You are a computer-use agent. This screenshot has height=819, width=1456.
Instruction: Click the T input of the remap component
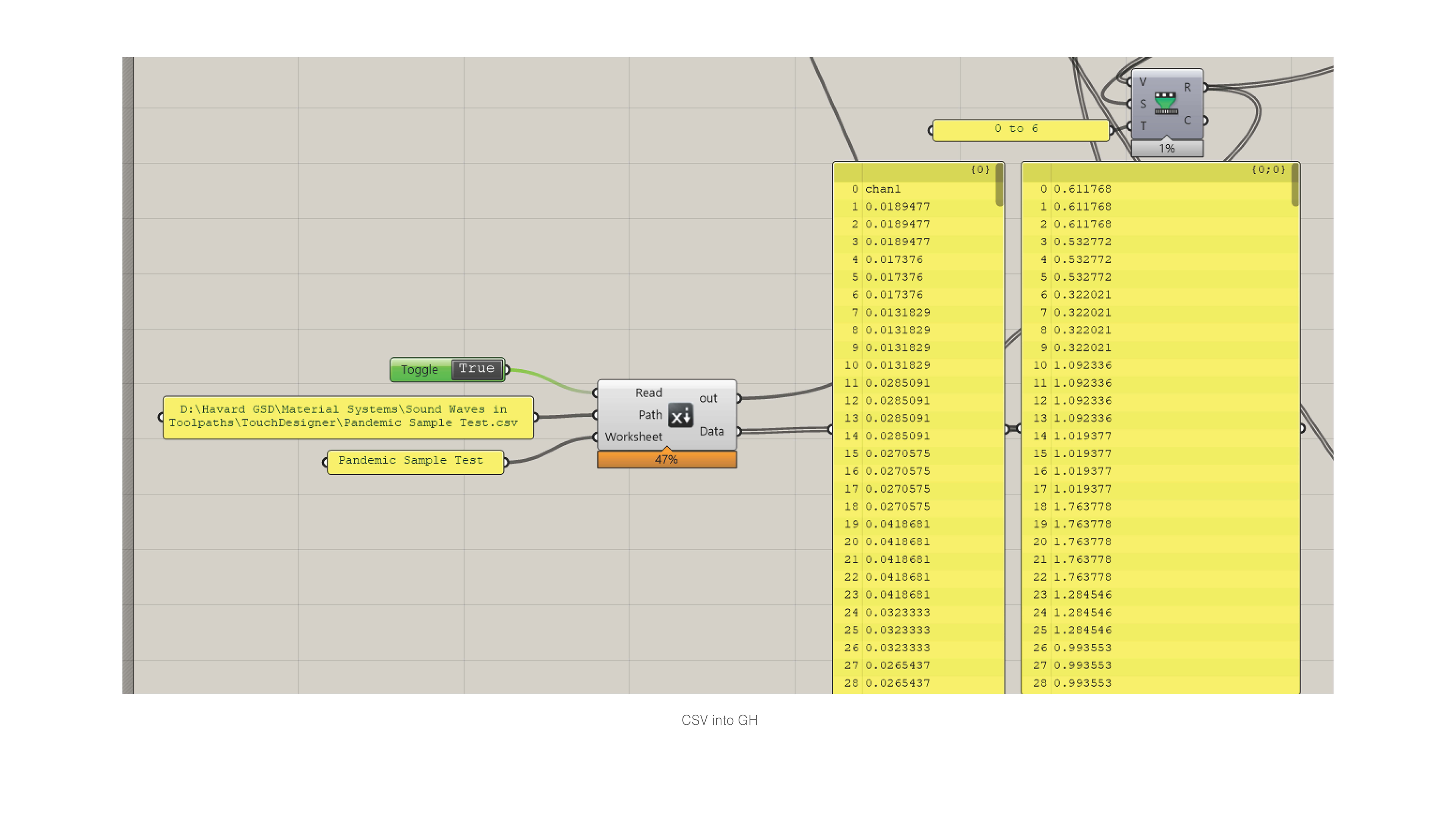click(1143, 126)
